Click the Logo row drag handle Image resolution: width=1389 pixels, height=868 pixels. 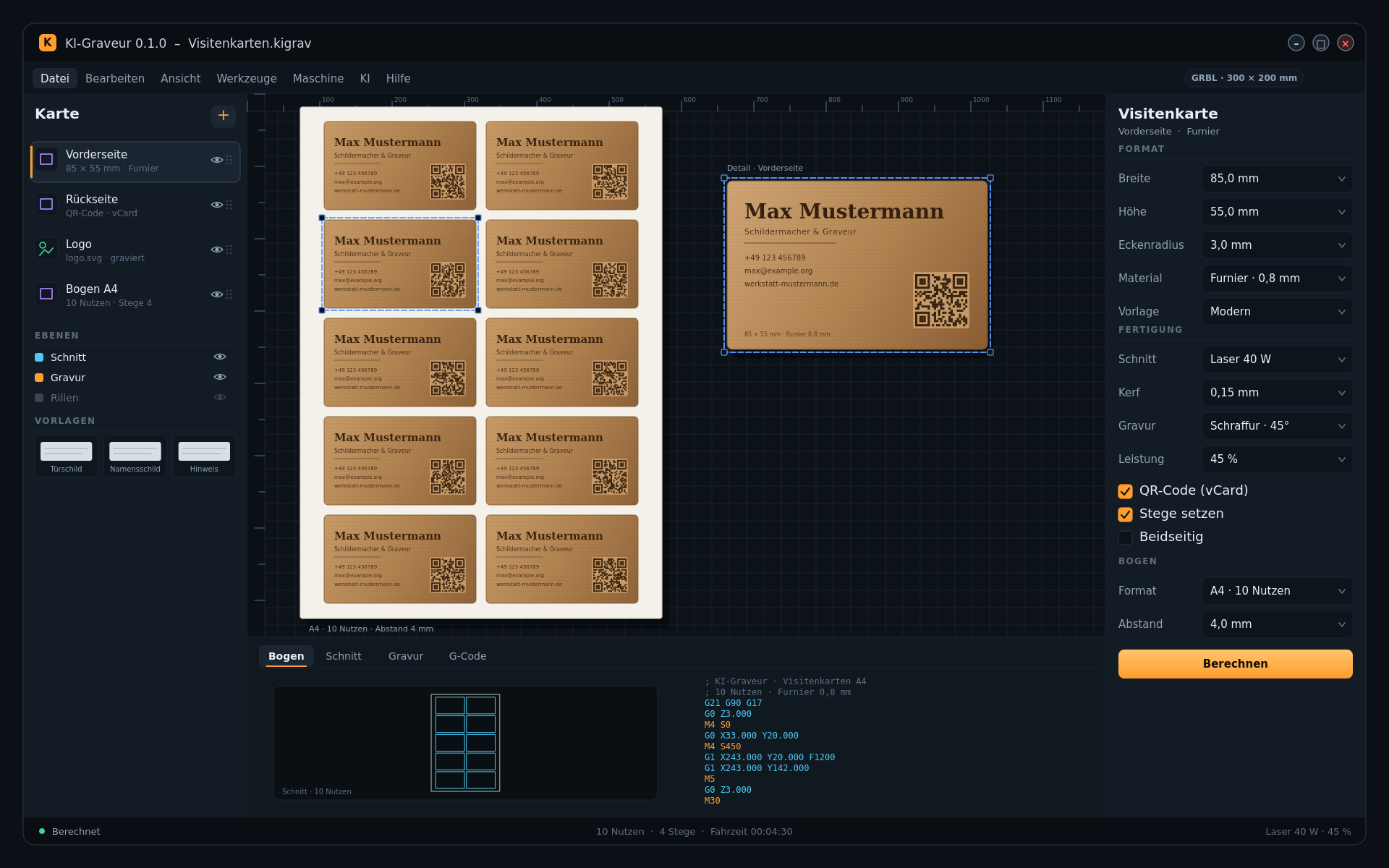coord(229,250)
